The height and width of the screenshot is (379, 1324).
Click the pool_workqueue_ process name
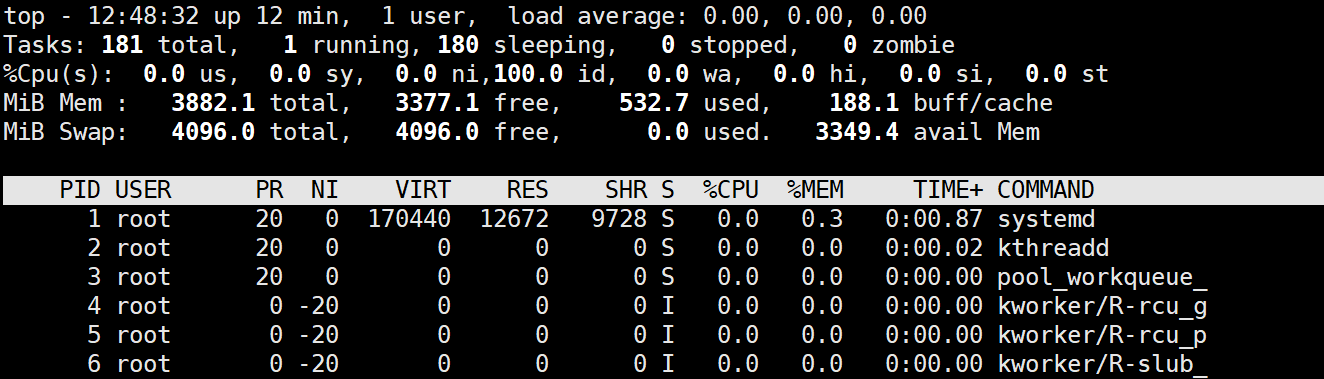pyautogui.click(x=1102, y=277)
